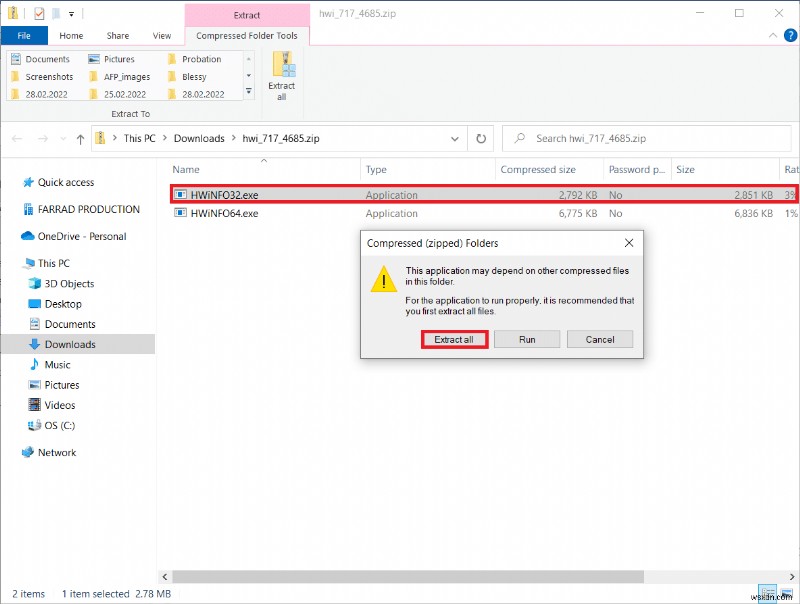Open the File menu
The width and height of the screenshot is (800, 604).
pyautogui.click(x=24, y=35)
